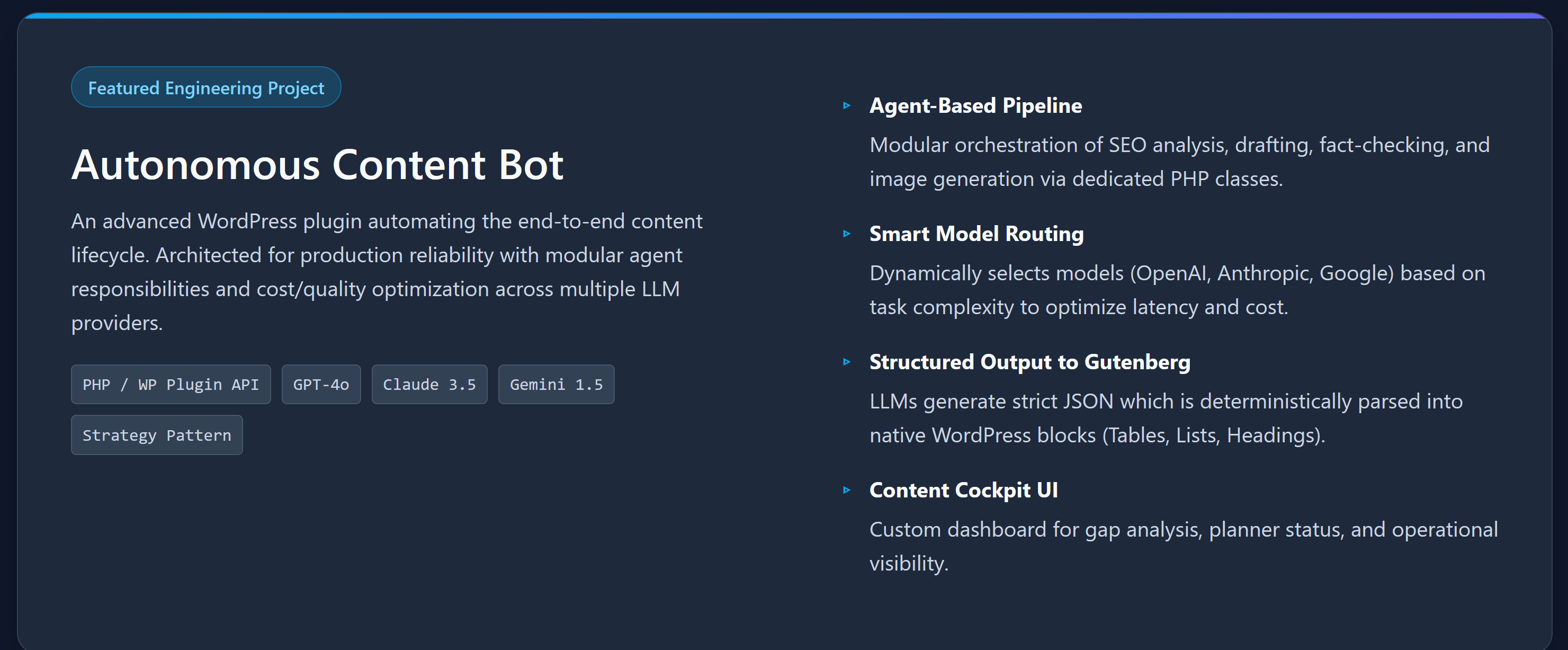Open the Agent-Based Pipeline heading
1568x650 pixels.
coord(975,106)
